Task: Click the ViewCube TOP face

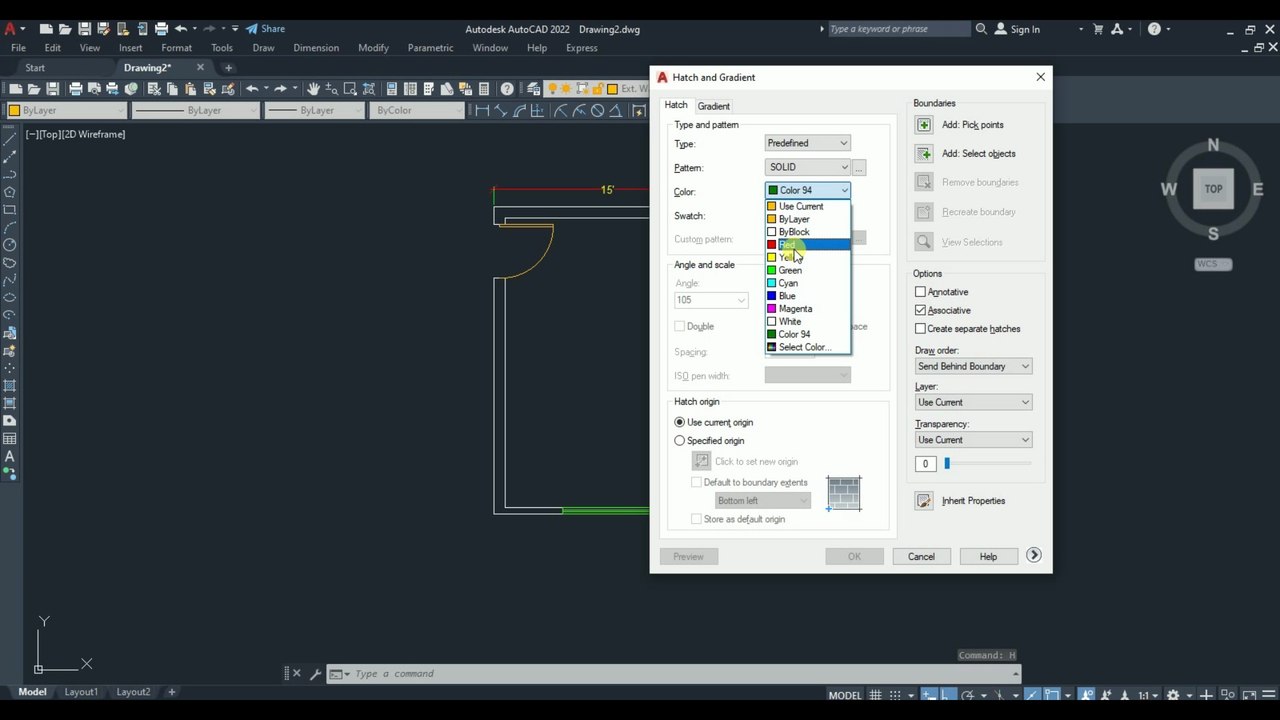Action: [1213, 188]
